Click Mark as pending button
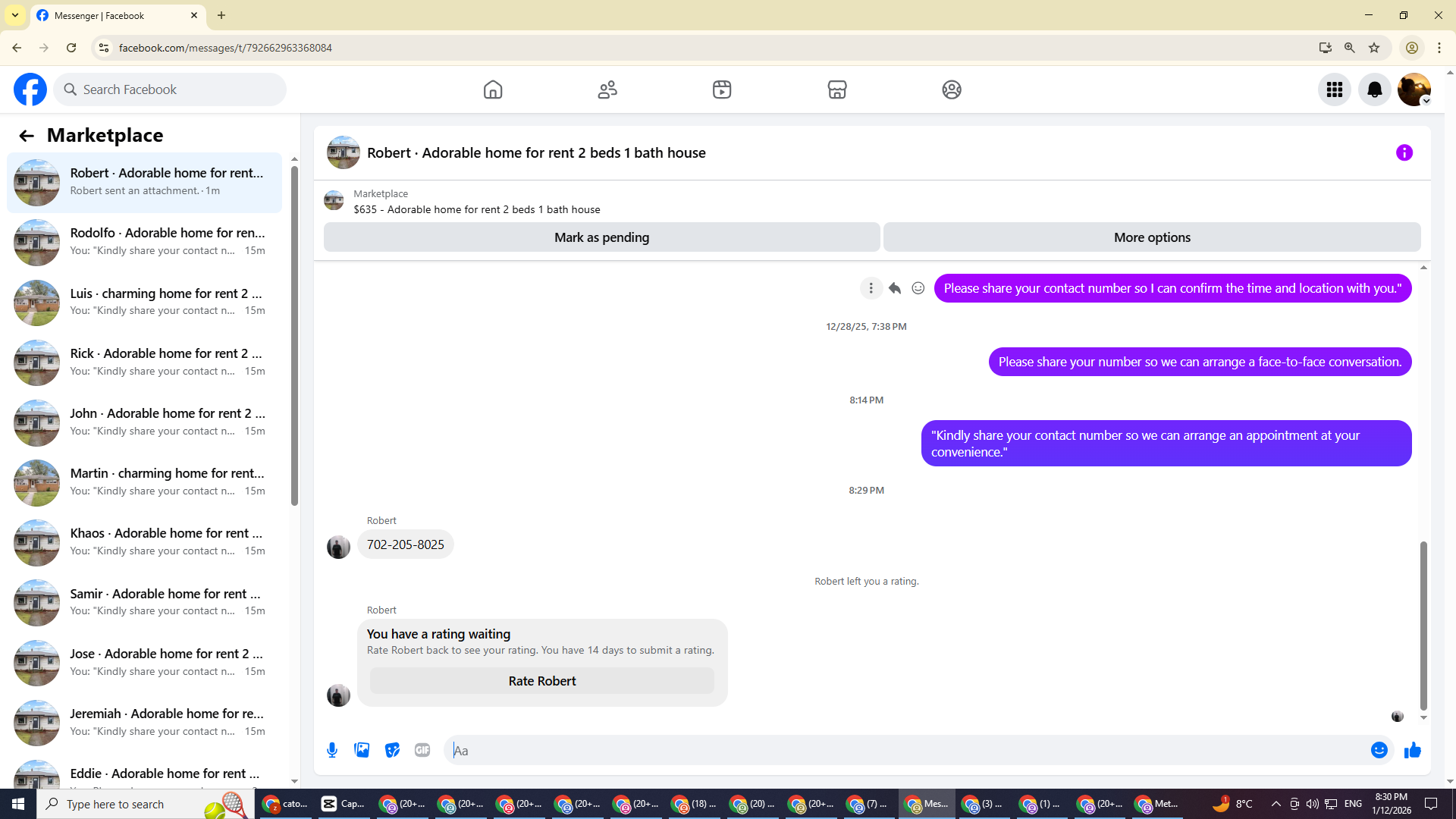Image resolution: width=1456 pixels, height=819 pixels. (601, 237)
